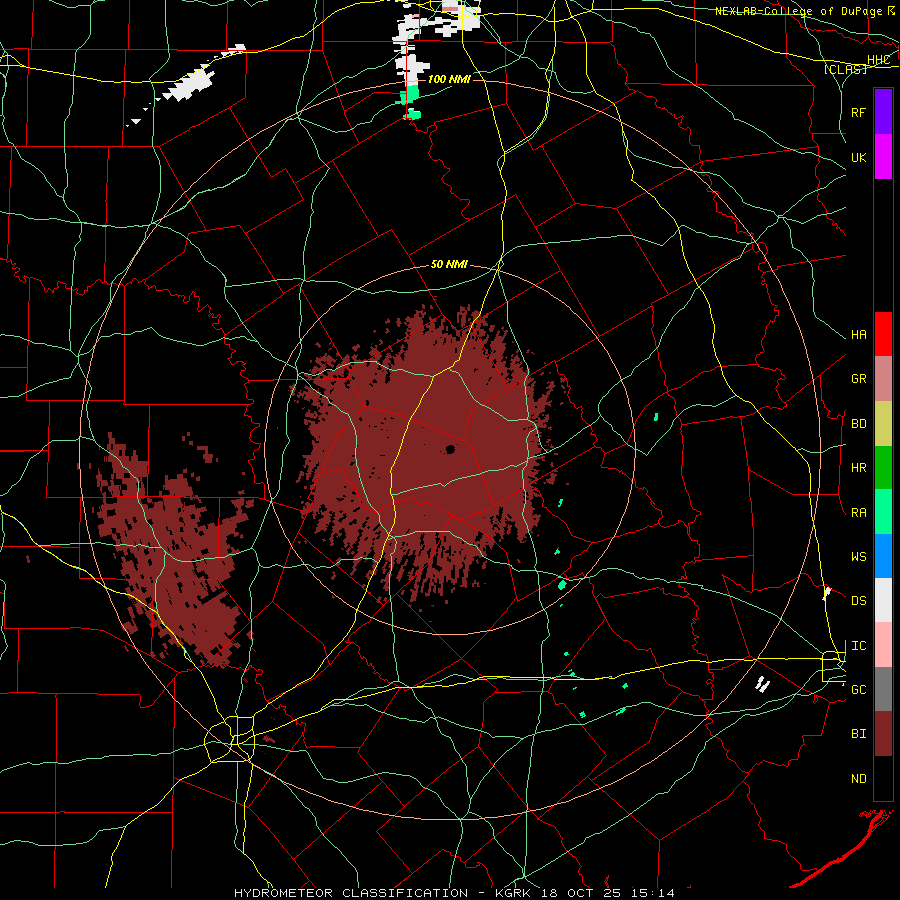Image resolution: width=900 pixels, height=900 pixels.
Task: Click the 'RA' legend label
Action: (858, 513)
